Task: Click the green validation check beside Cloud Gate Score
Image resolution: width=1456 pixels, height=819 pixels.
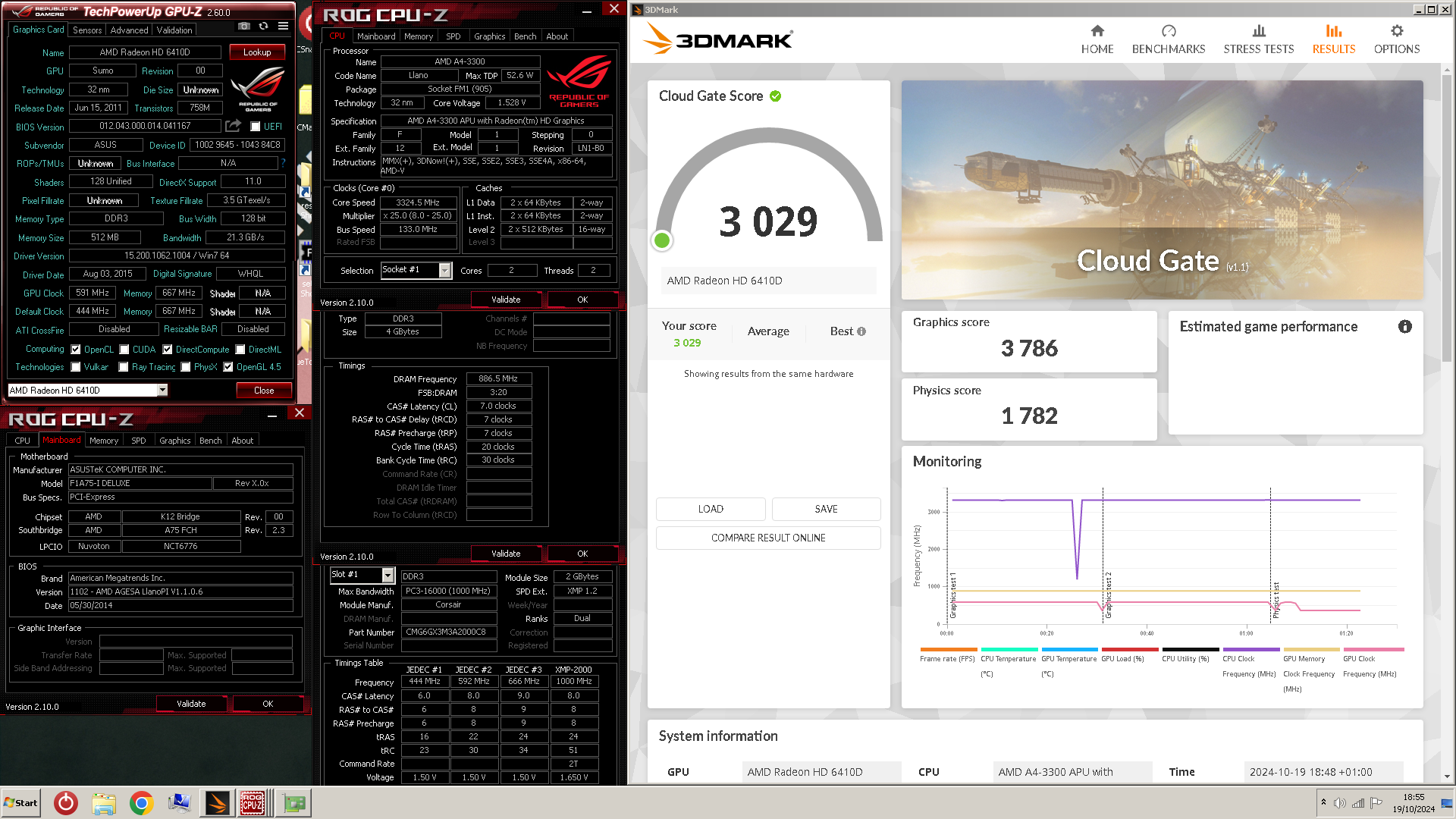Action: 775,96
